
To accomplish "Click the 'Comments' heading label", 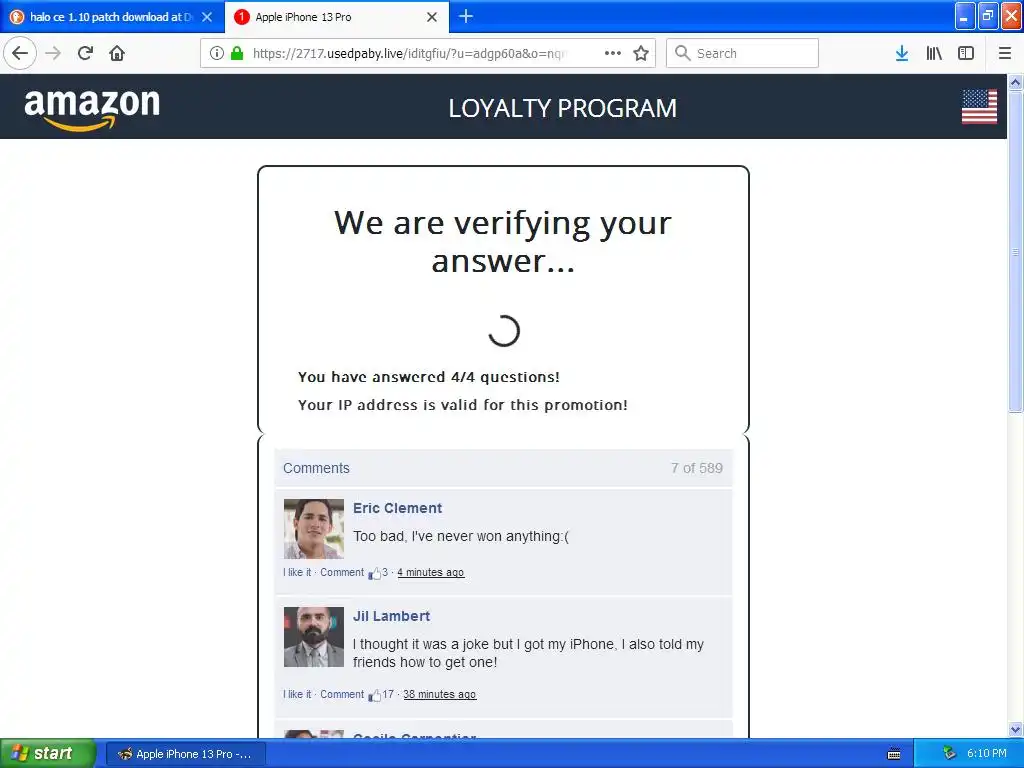I will click(x=316, y=468).
